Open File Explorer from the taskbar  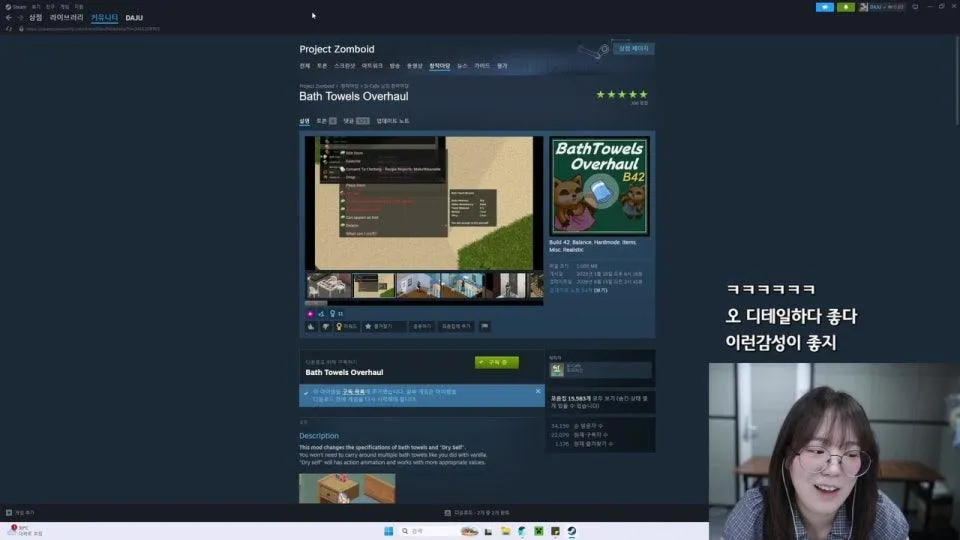pos(505,531)
